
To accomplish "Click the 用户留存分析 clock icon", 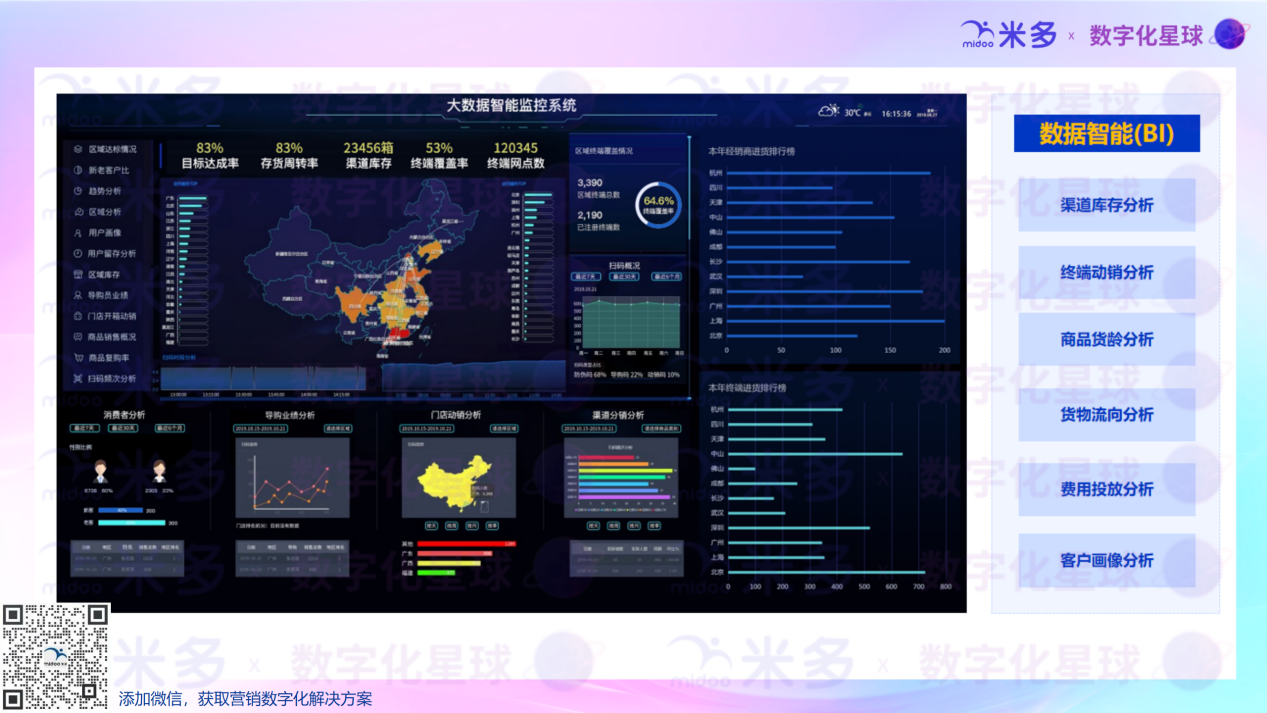I will pyautogui.click(x=78, y=254).
